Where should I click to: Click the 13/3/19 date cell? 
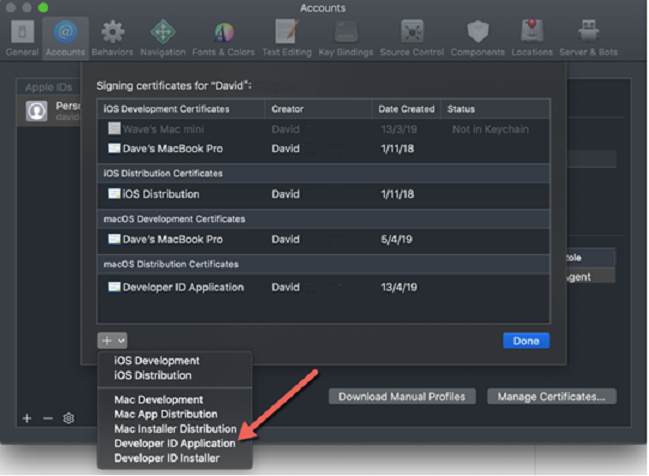point(399,129)
